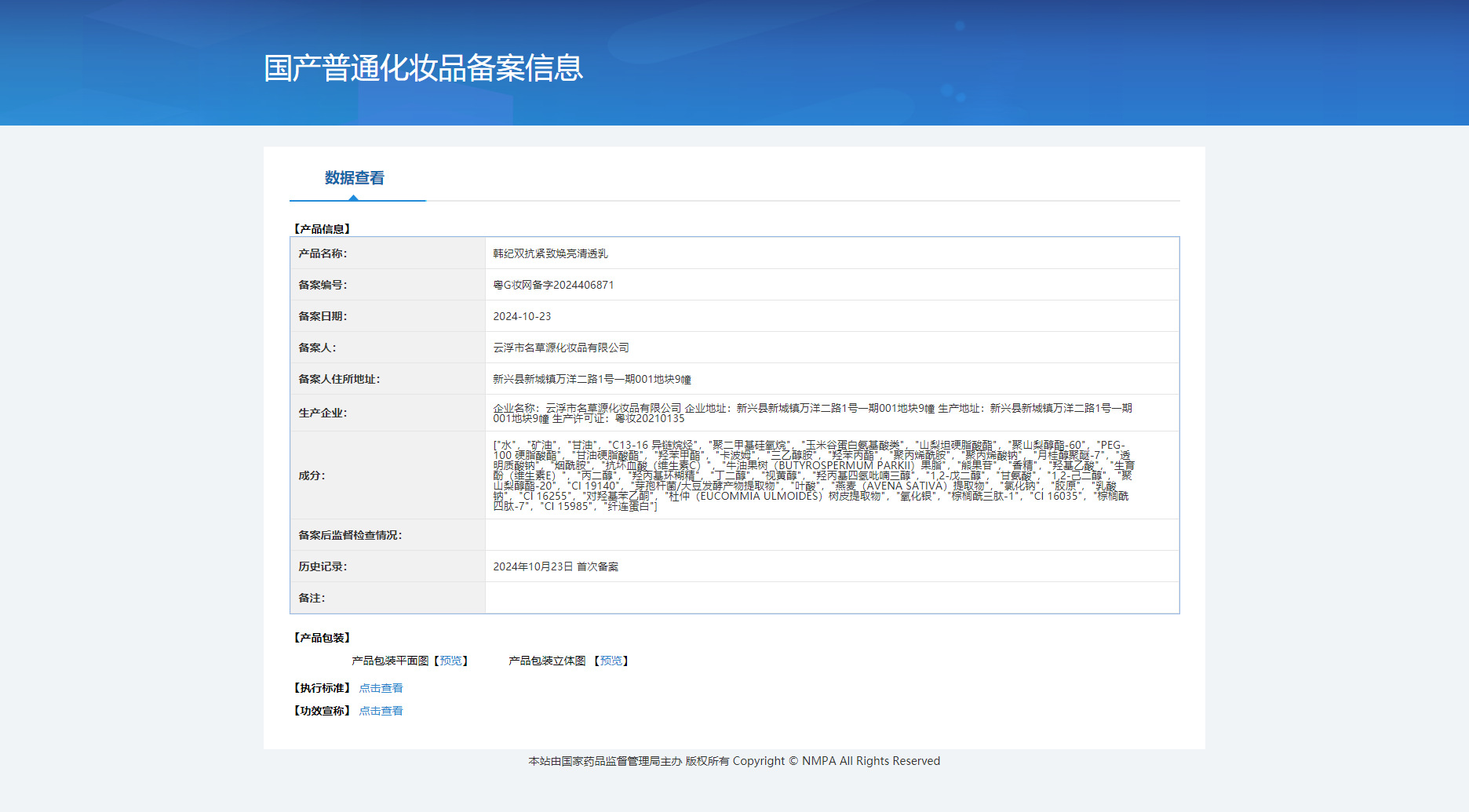Click the 生产企业 details text
The width and height of the screenshot is (1469, 812).
point(812,413)
